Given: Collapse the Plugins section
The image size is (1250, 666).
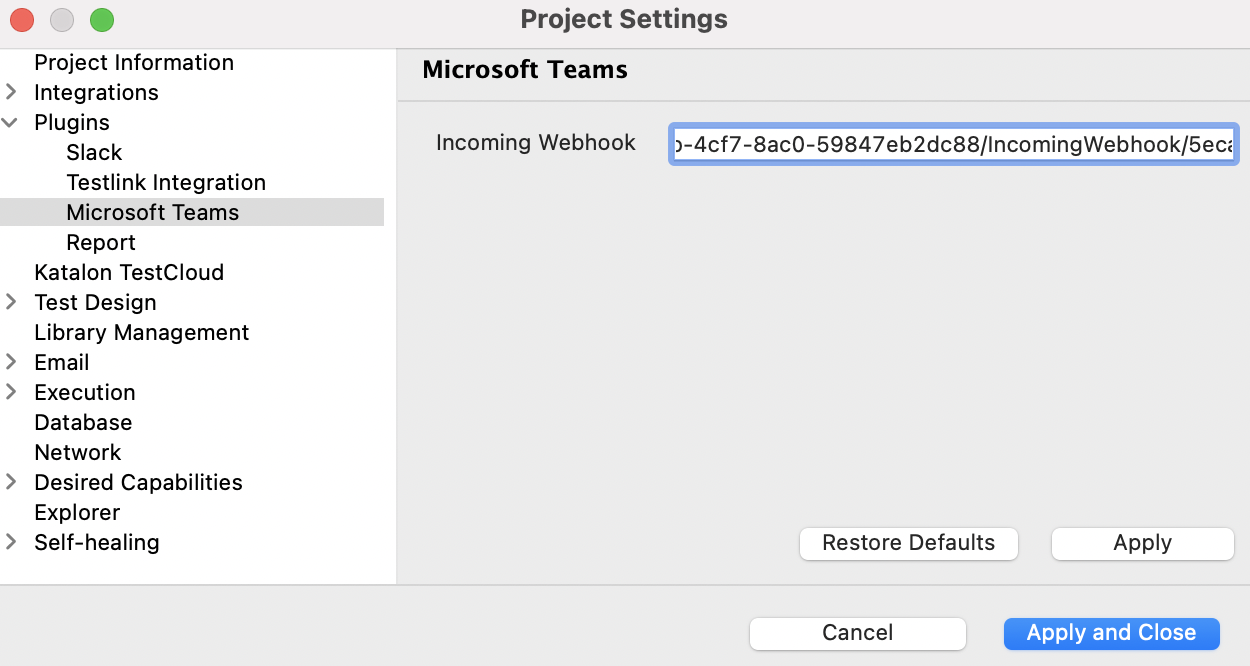Looking at the screenshot, I should (x=12, y=122).
